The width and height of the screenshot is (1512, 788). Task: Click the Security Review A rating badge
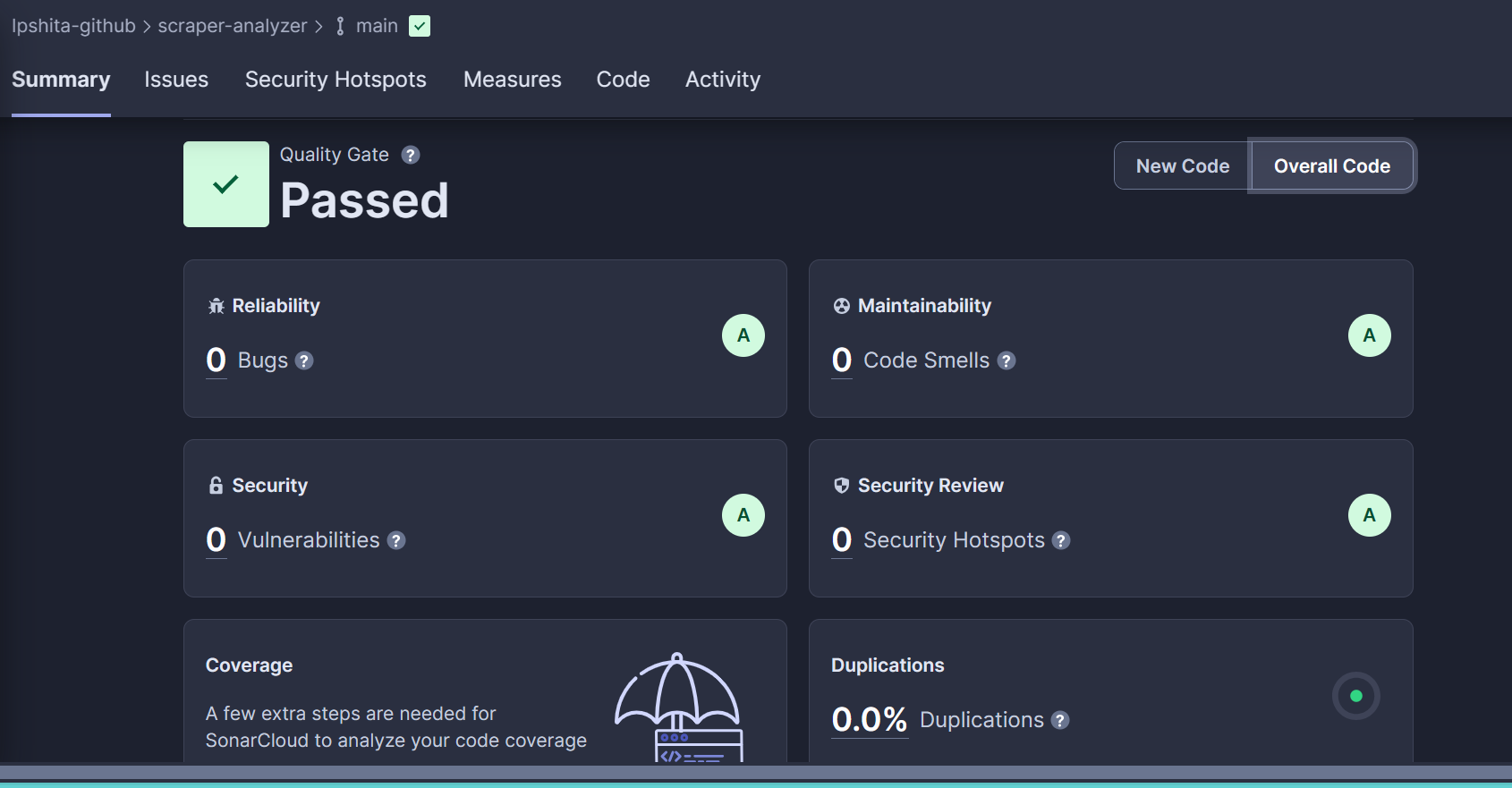click(1370, 515)
